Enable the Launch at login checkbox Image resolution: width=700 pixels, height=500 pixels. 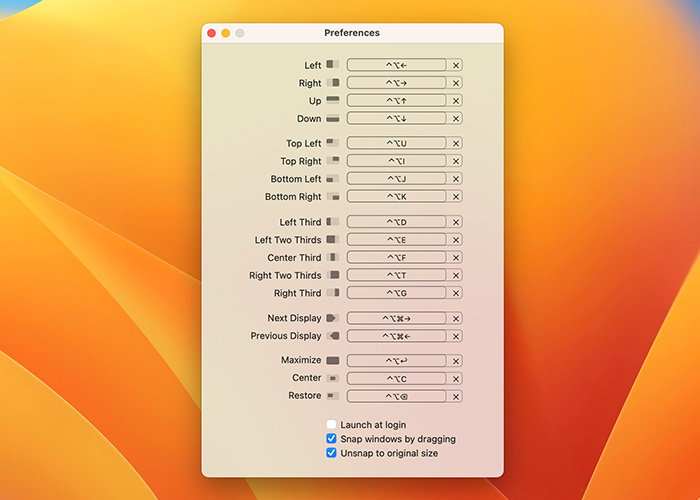pyautogui.click(x=331, y=424)
